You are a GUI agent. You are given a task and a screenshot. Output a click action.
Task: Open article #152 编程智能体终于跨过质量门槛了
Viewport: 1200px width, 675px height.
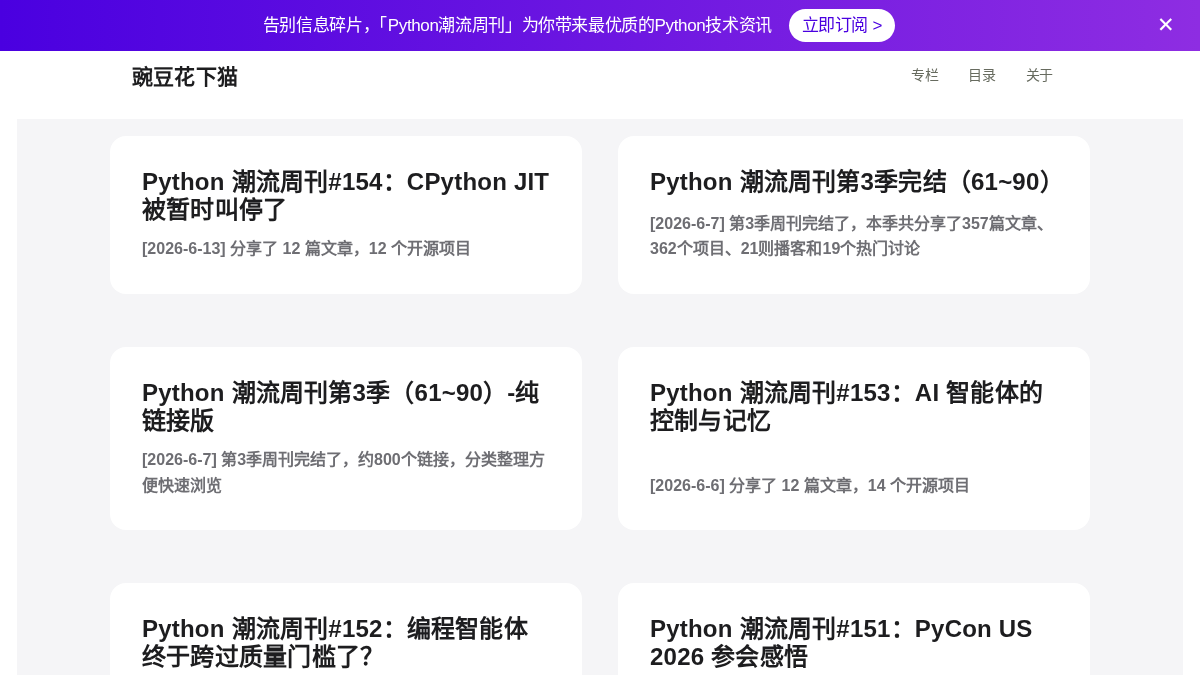335,642
